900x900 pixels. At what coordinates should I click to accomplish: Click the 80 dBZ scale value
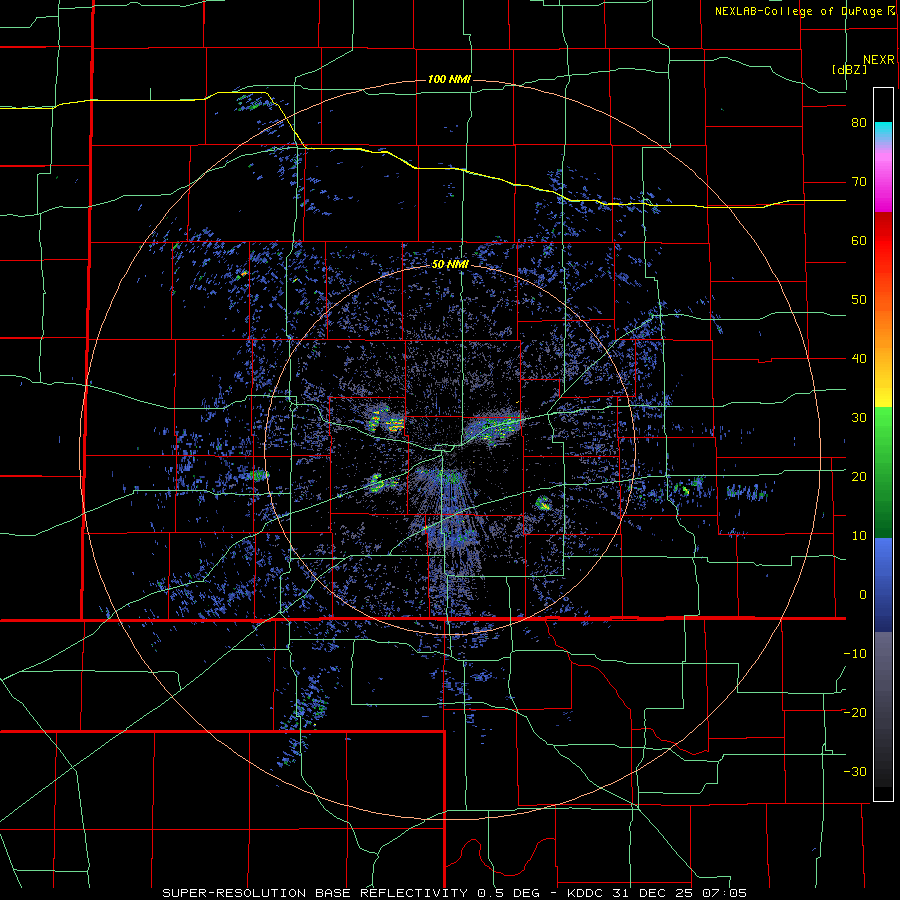coord(859,123)
